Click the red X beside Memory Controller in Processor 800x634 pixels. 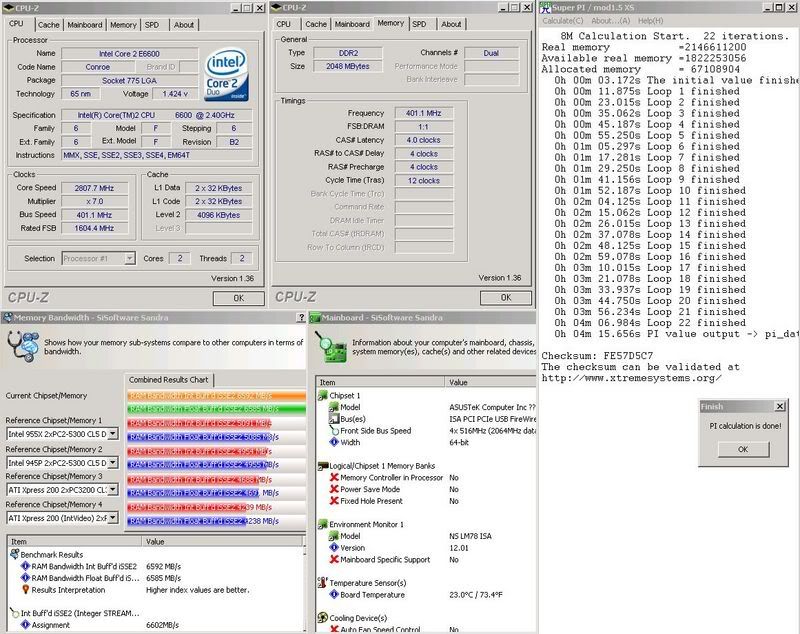click(334, 477)
